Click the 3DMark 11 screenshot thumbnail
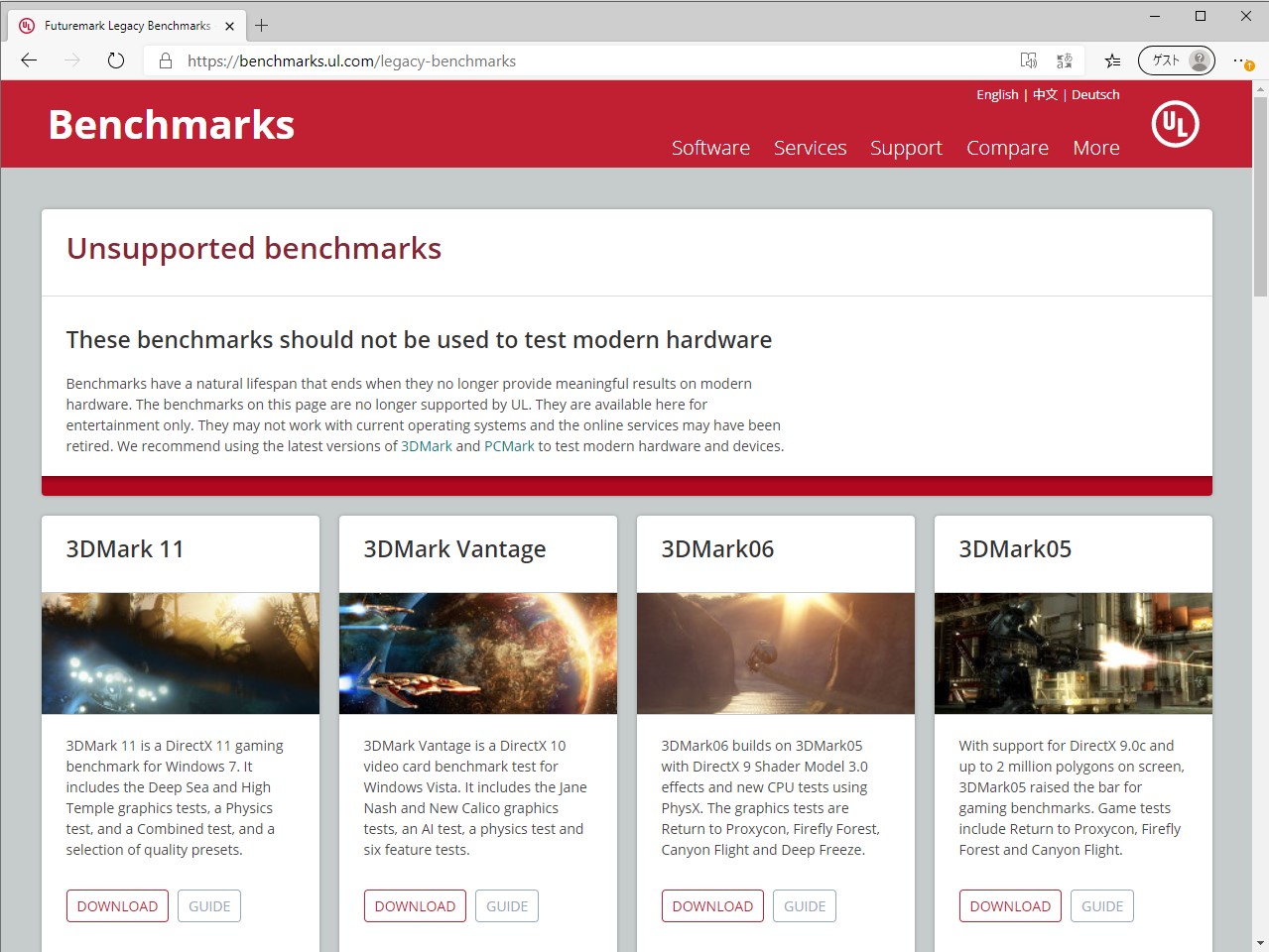This screenshot has height=952, width=1269. (181, 654)
